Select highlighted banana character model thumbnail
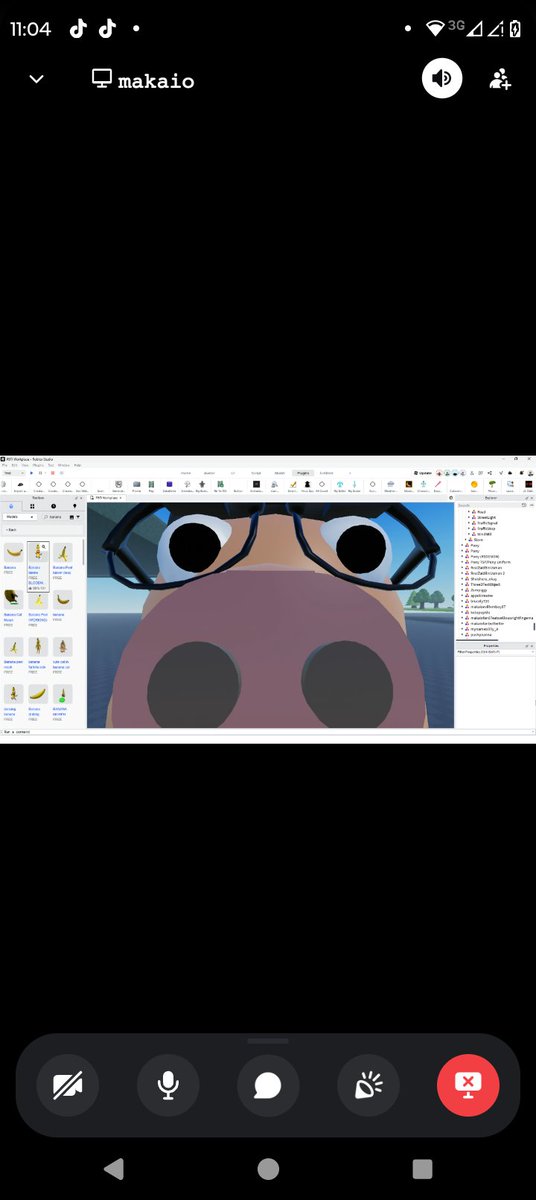Image resolution: width=536 pixels, height=1200 pixels. tap(38, 552)
